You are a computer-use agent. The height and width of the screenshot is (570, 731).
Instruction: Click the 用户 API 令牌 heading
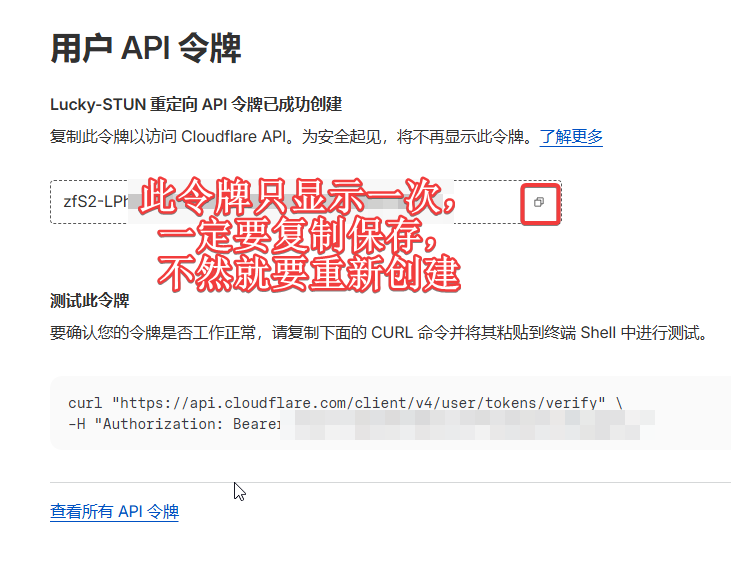pos(145,48)
